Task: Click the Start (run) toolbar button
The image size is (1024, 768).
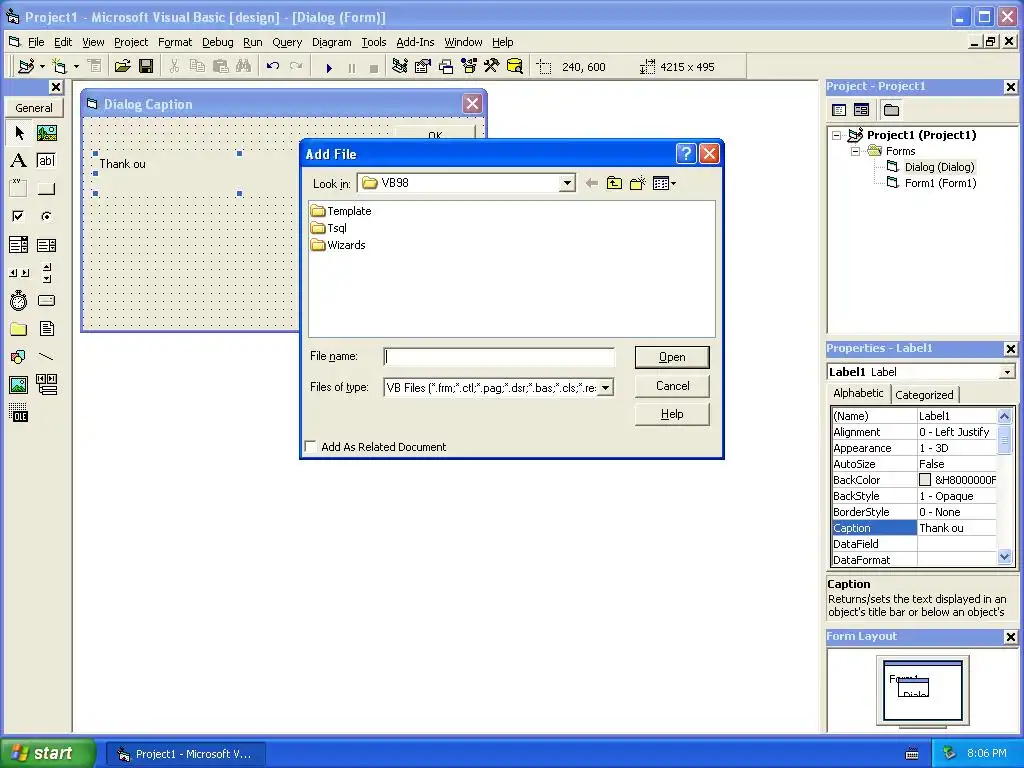Action: pyautogui.click(x=329, y=67)
